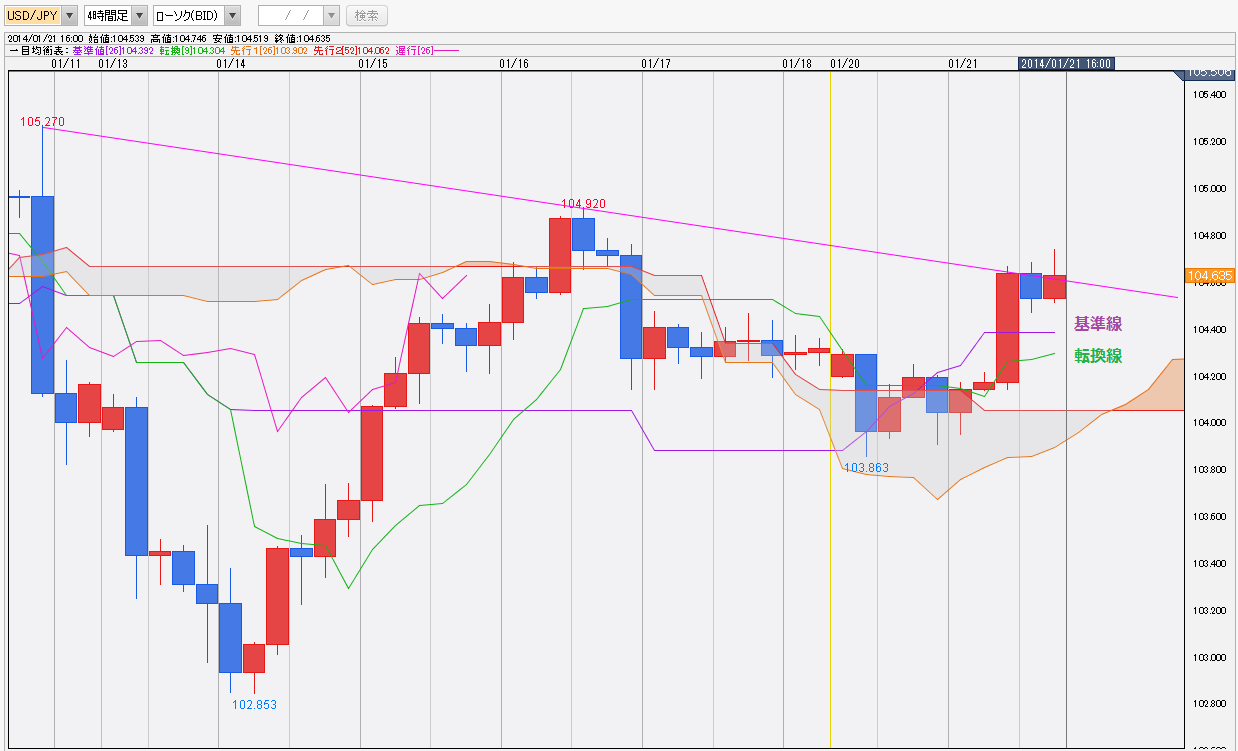This screenshot has height=751, width=1238.
Task: Click the 01/16 date axis label
Action: (x=514, y=63)
